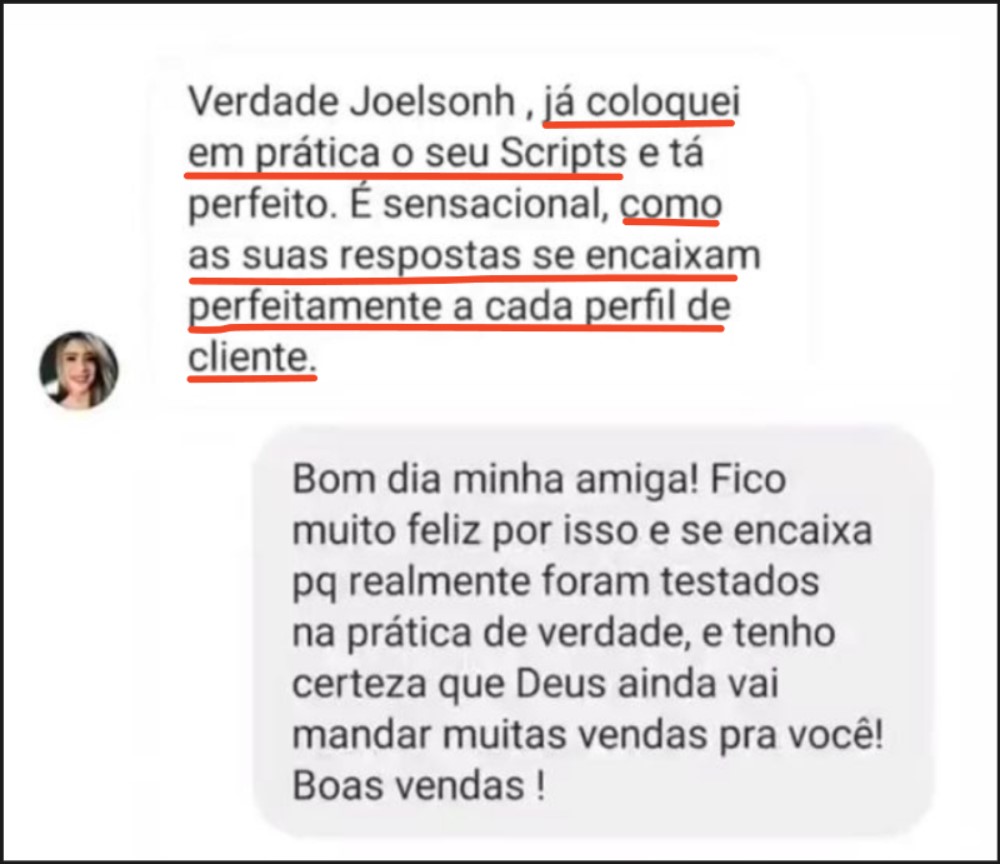Click the line 'pq realmente foram testados'
Screen dimensions: 1000x864
click(x=555, y=583)
